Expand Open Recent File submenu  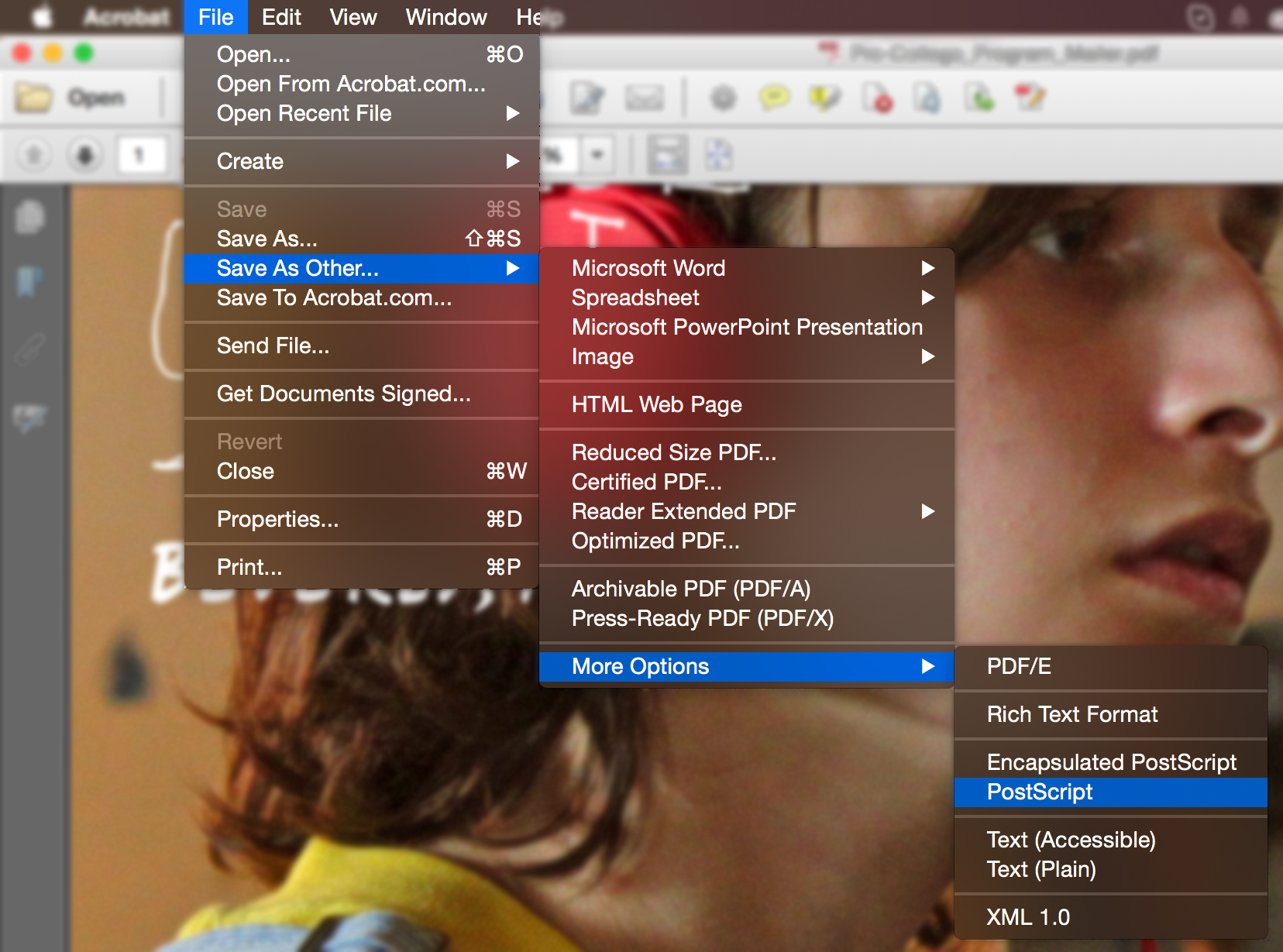point(362,113)
